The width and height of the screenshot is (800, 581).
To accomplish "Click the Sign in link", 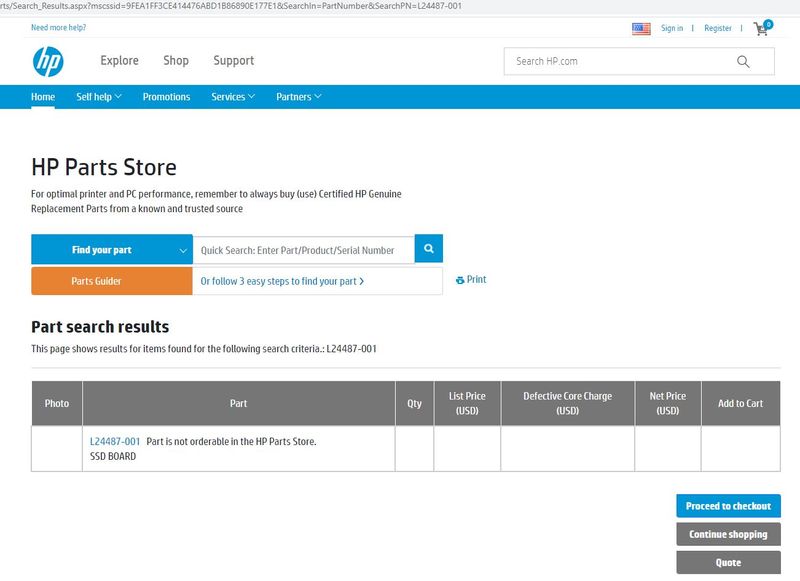I will pos(672,29).
